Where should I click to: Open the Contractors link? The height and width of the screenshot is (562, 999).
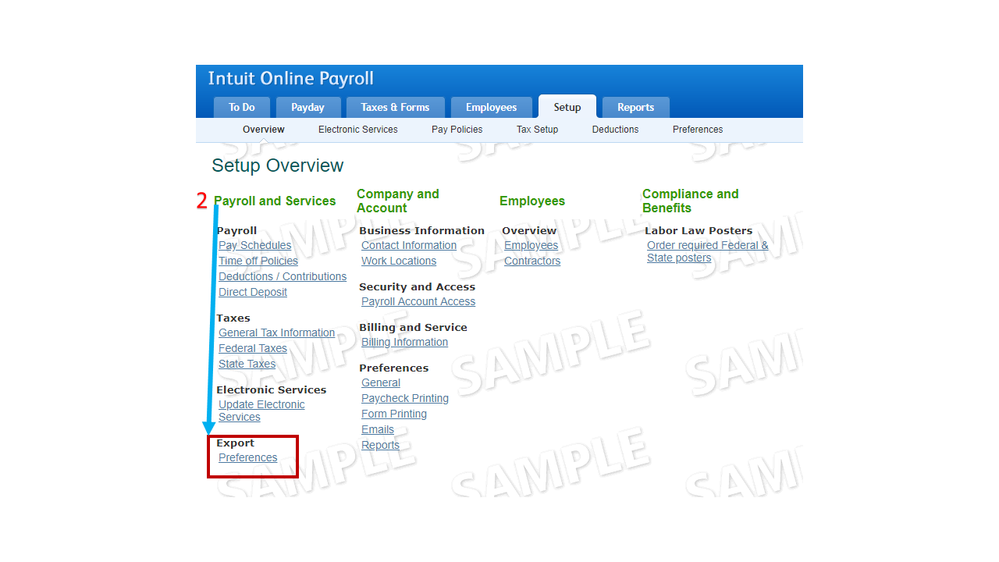tap(532, 261)
